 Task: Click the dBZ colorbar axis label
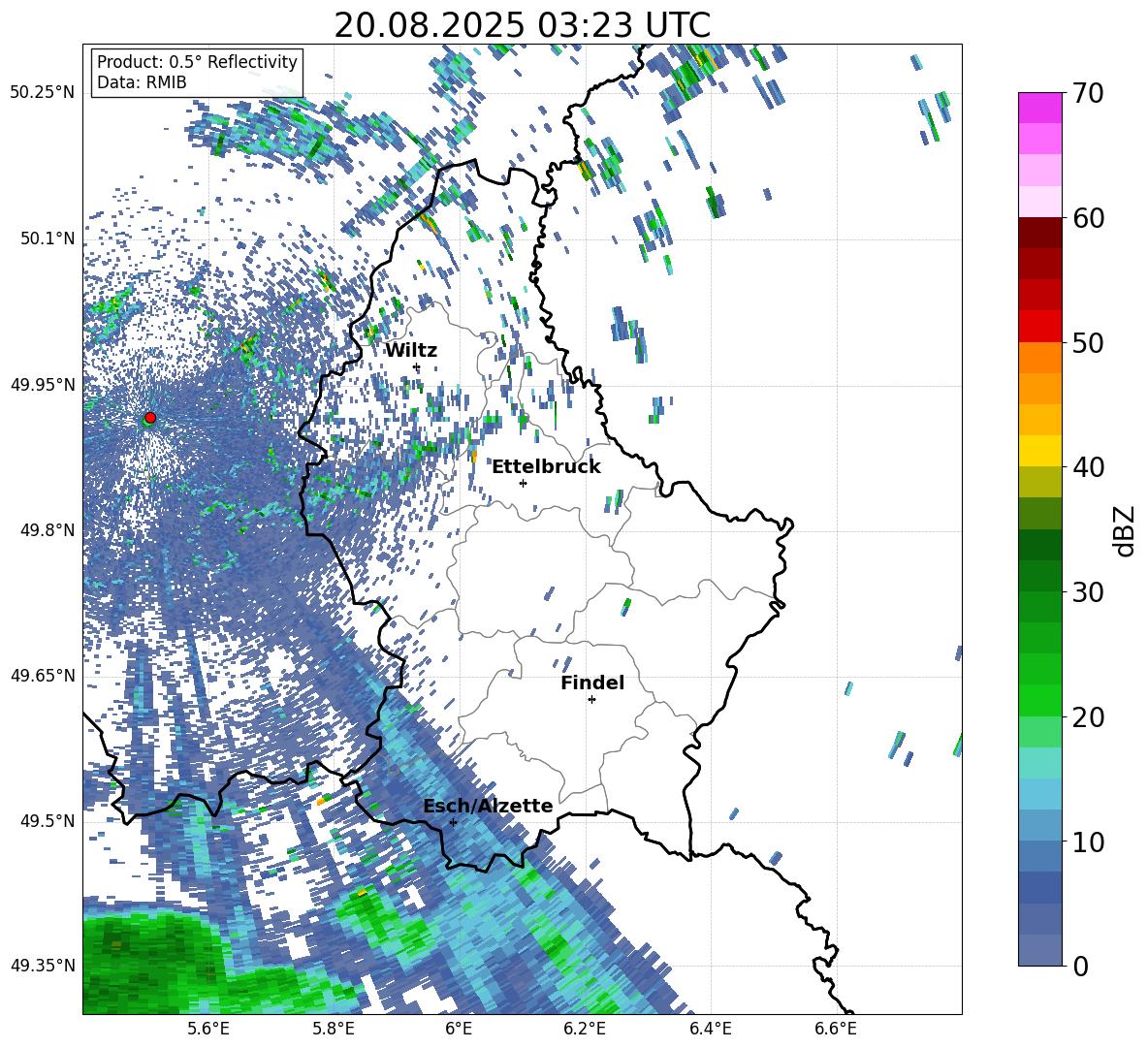(1126, 530)
